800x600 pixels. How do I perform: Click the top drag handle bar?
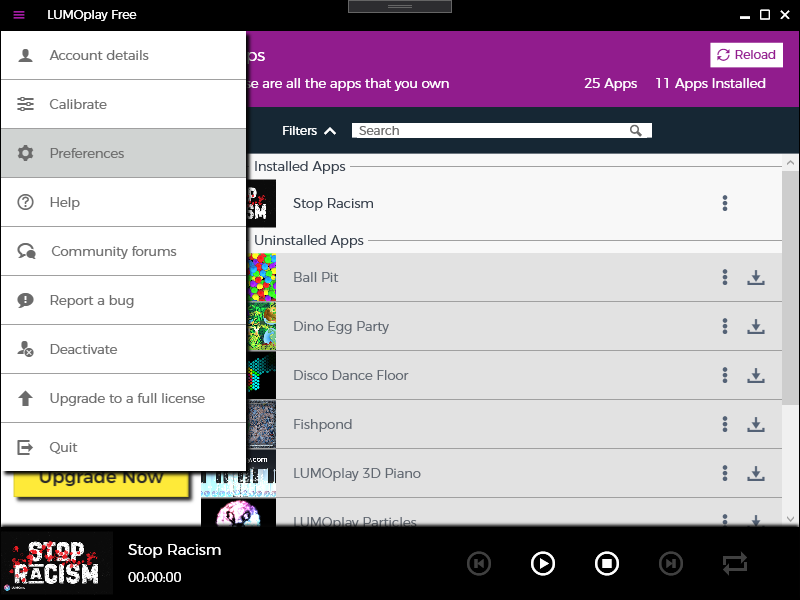click(x=400, y=6)
